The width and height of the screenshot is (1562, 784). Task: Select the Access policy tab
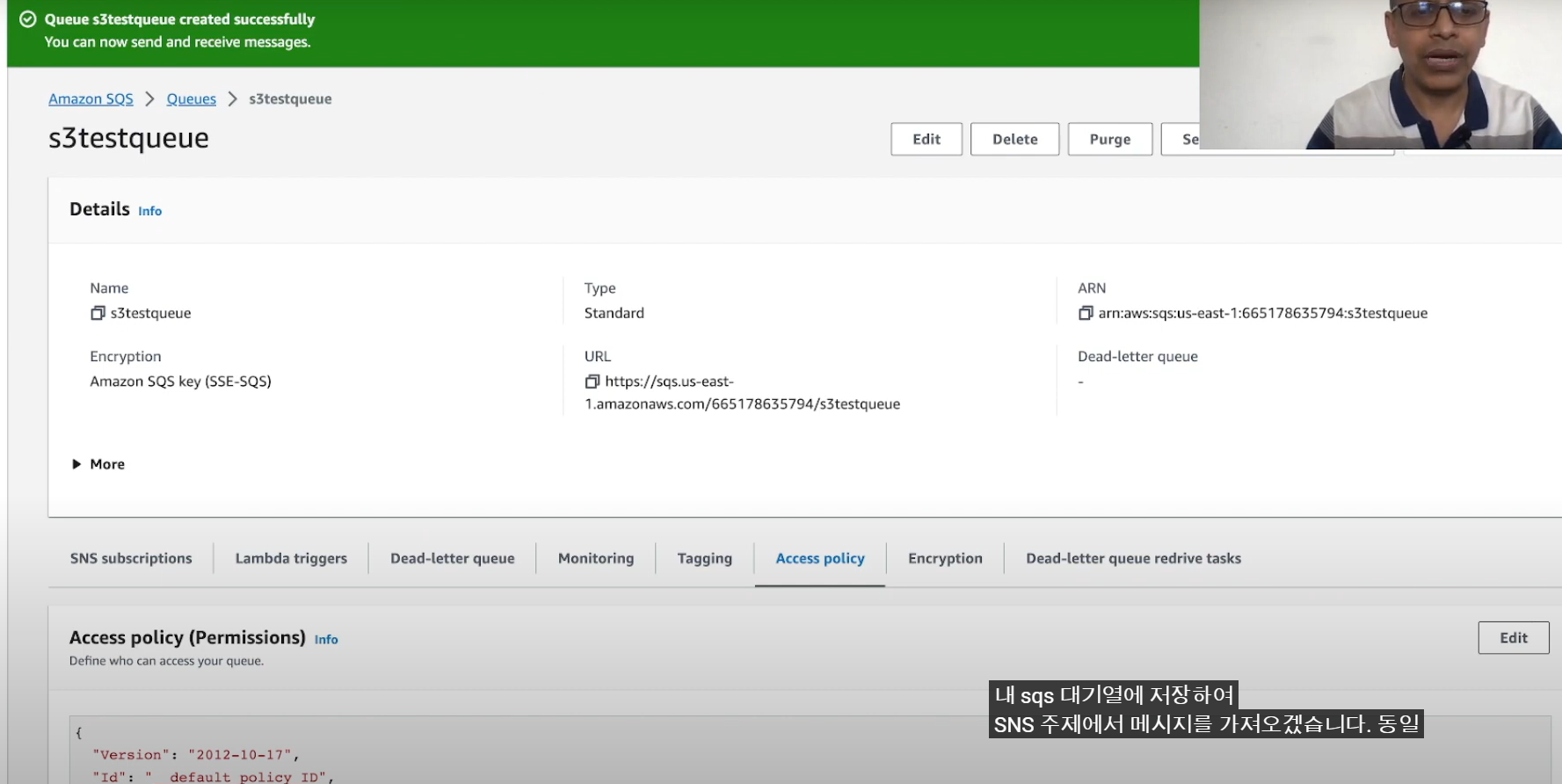(x=820, y=558)
